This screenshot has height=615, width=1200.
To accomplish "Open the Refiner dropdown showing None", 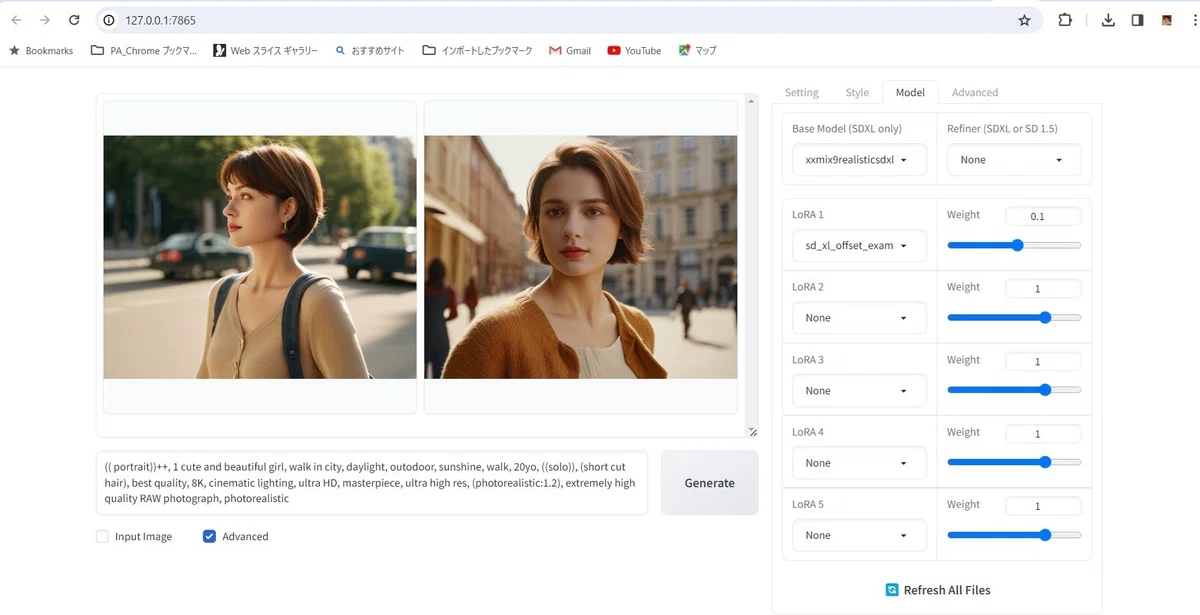I will [x=1014, y=160].
